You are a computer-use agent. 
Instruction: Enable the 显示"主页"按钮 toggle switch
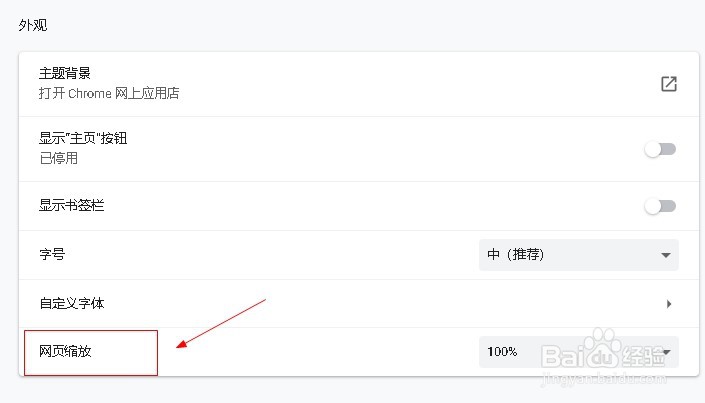[660, 149]
